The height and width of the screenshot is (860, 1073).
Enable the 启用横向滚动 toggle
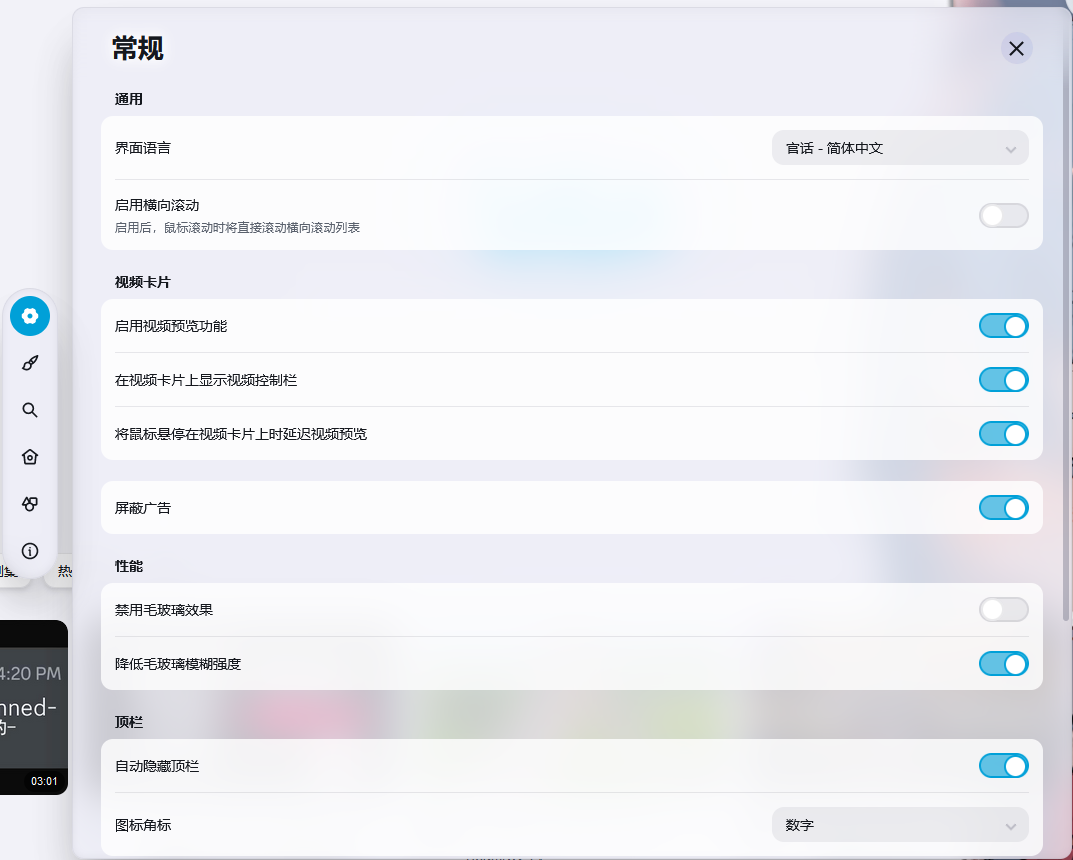coord(1003,215)
